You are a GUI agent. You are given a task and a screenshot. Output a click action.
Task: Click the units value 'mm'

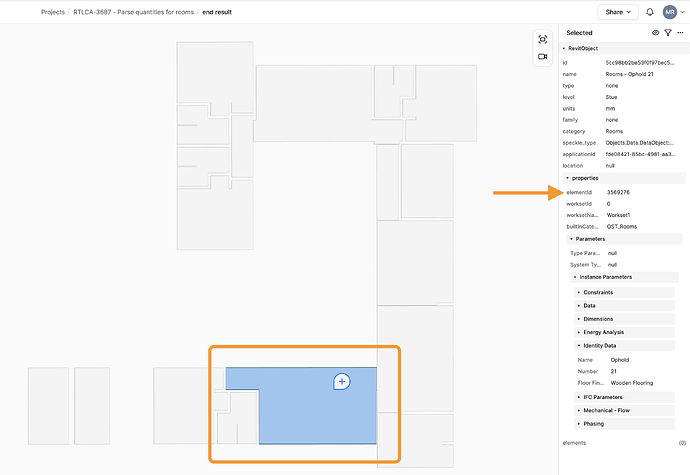pyautogui.click(x=610, y=109)
